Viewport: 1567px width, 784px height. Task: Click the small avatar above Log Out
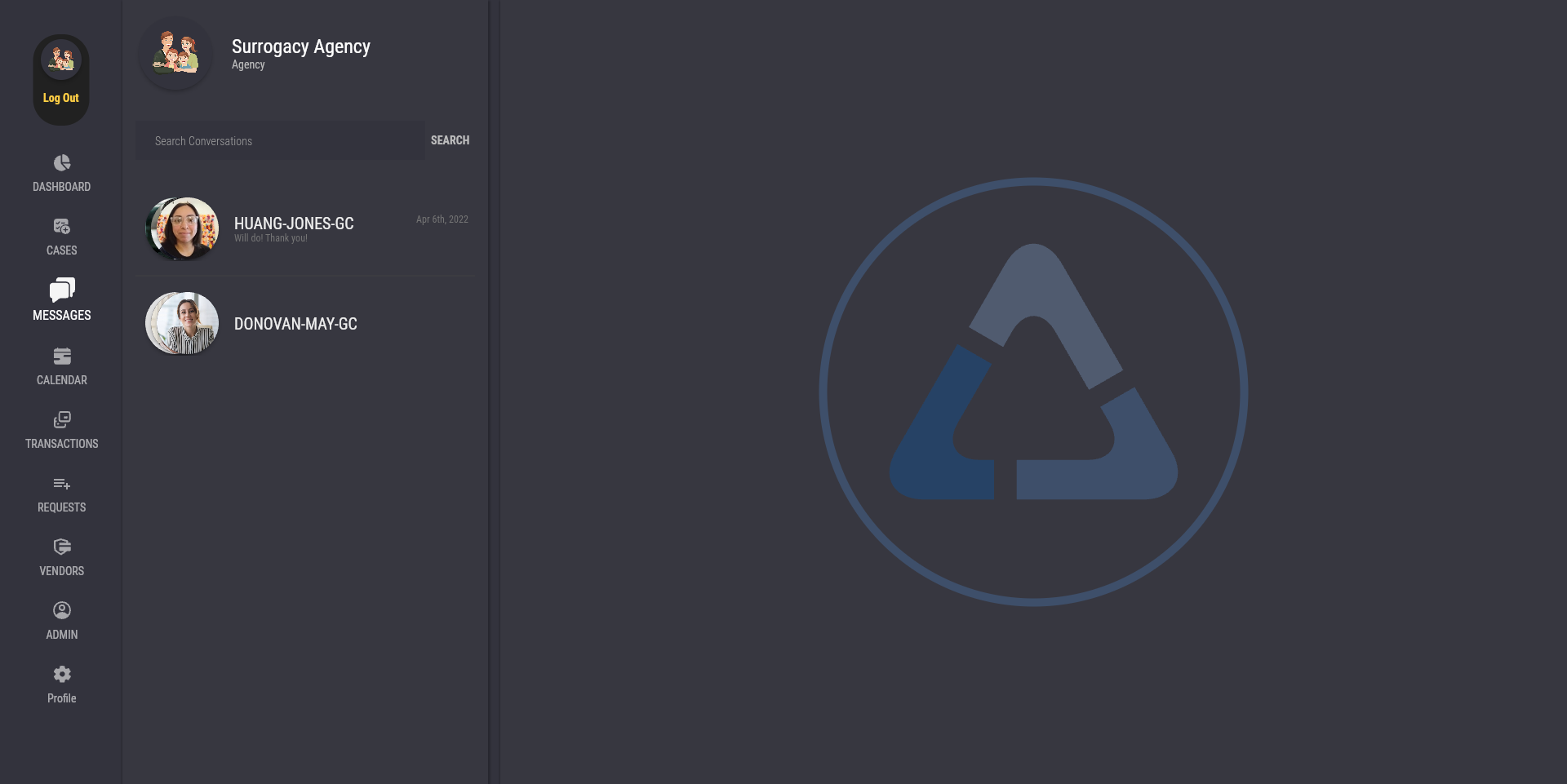[x=61, y=60]
